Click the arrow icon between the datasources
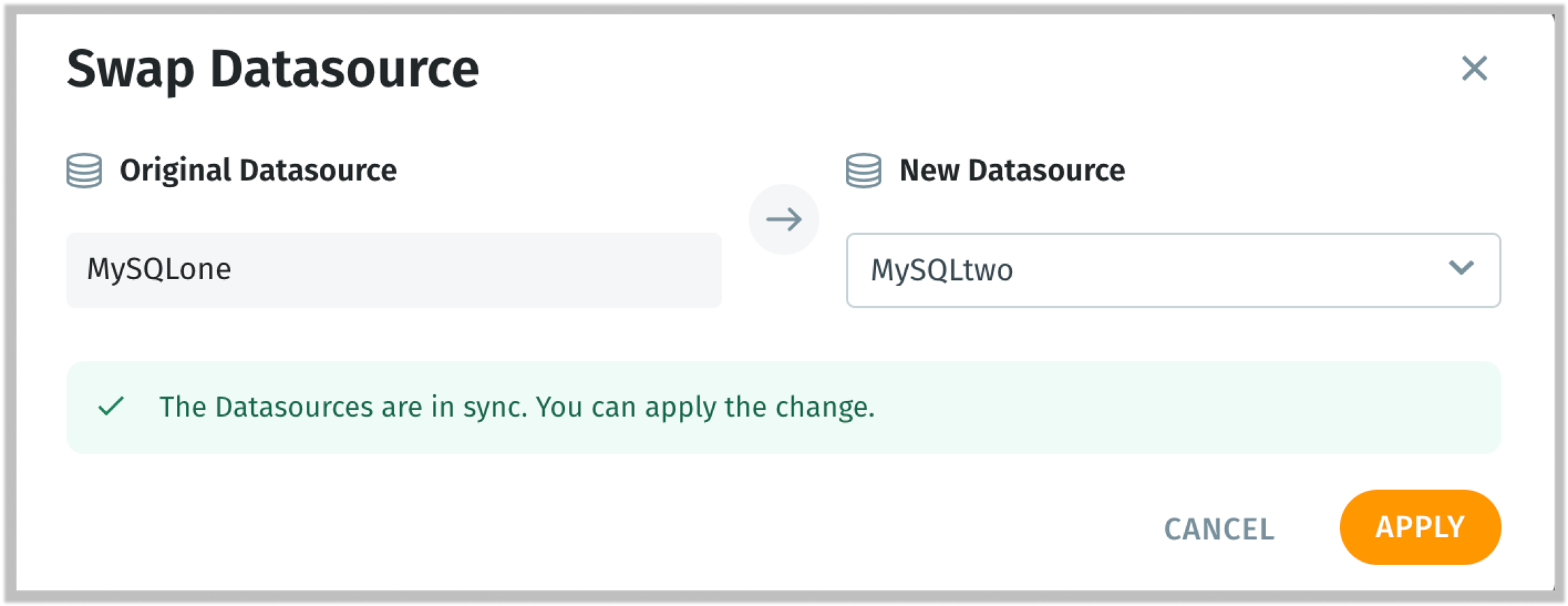 784,219
